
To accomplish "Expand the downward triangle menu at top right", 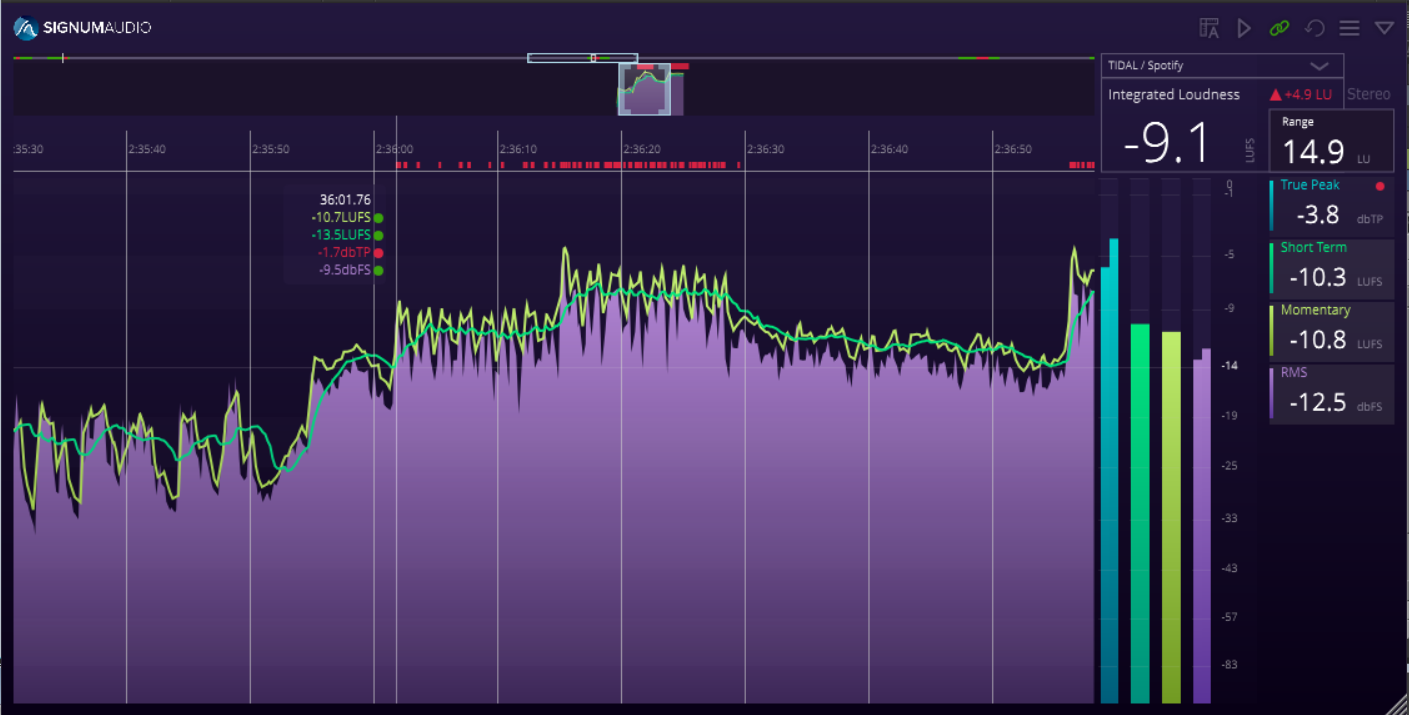I will pos(1384,28).
